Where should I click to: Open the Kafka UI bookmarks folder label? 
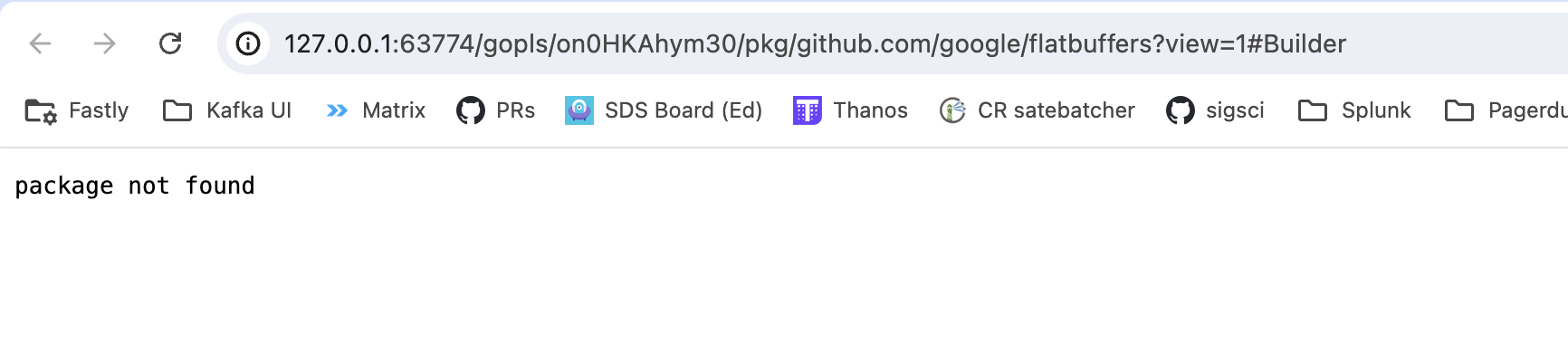[249, 110]
